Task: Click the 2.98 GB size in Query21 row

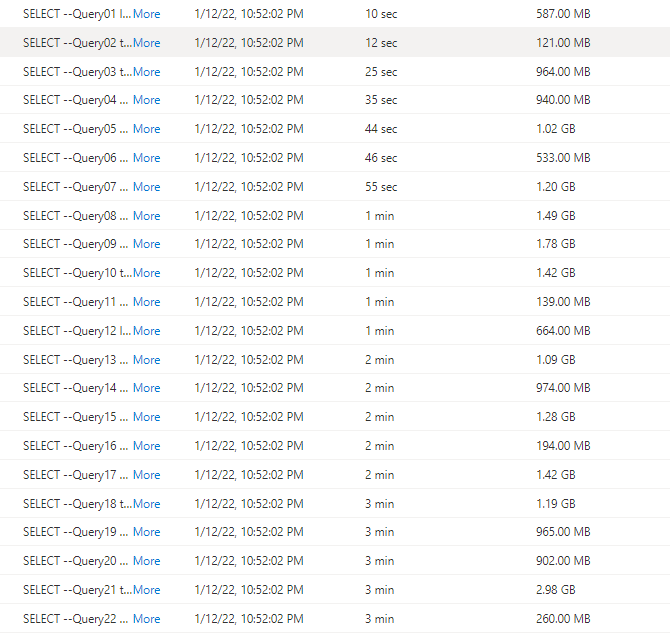Action: (555, 590)
